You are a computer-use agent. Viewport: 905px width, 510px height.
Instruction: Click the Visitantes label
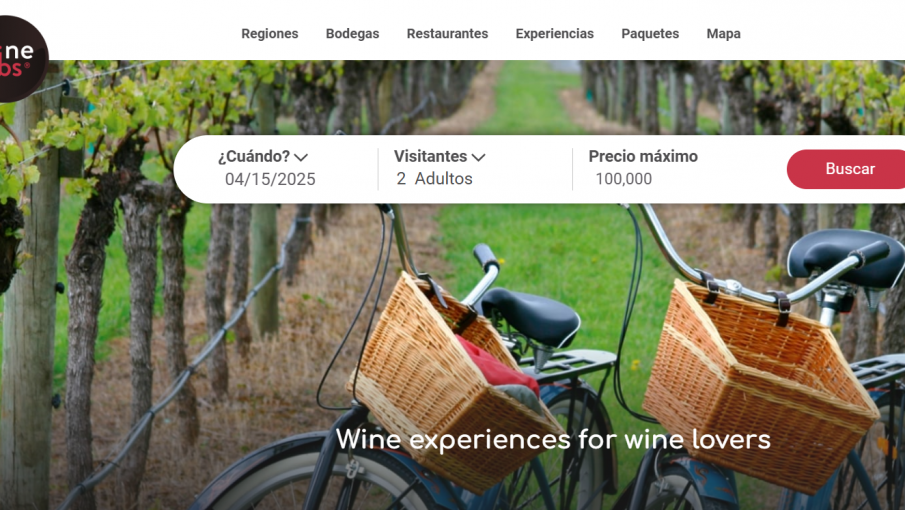(x=431, y=156)
